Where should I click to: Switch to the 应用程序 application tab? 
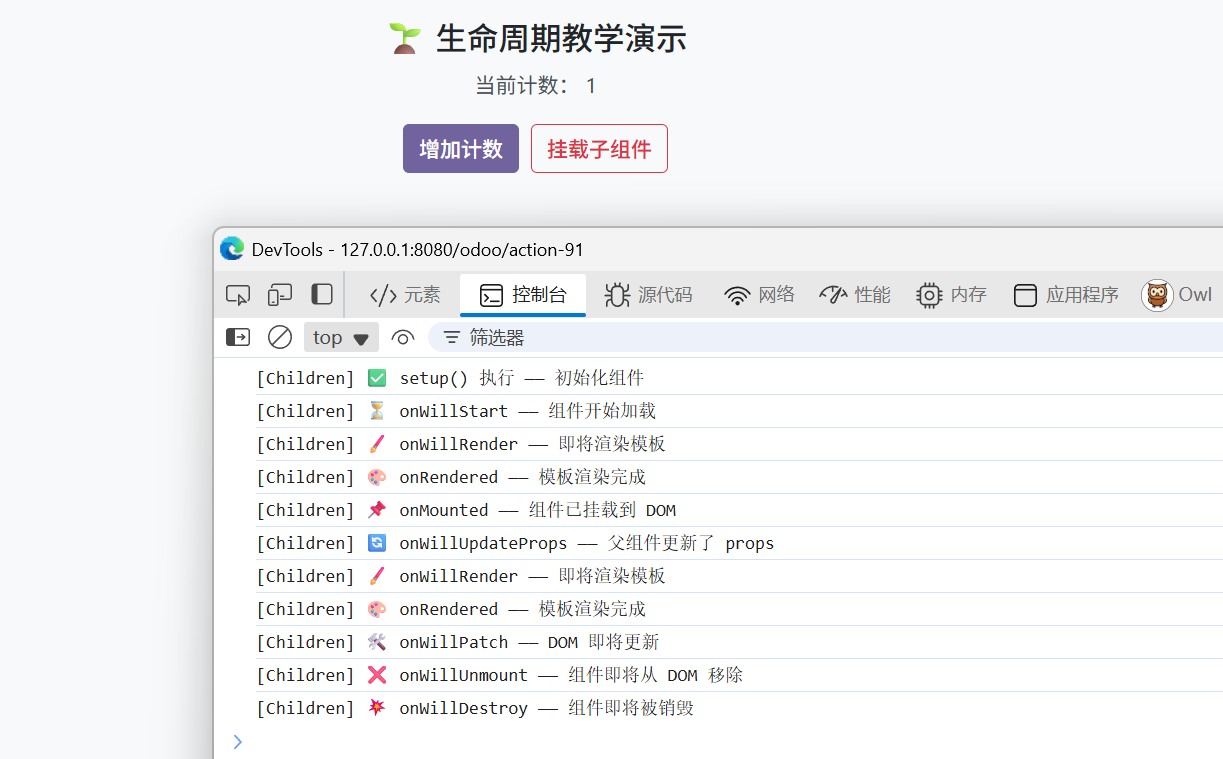coord(1066,295)
